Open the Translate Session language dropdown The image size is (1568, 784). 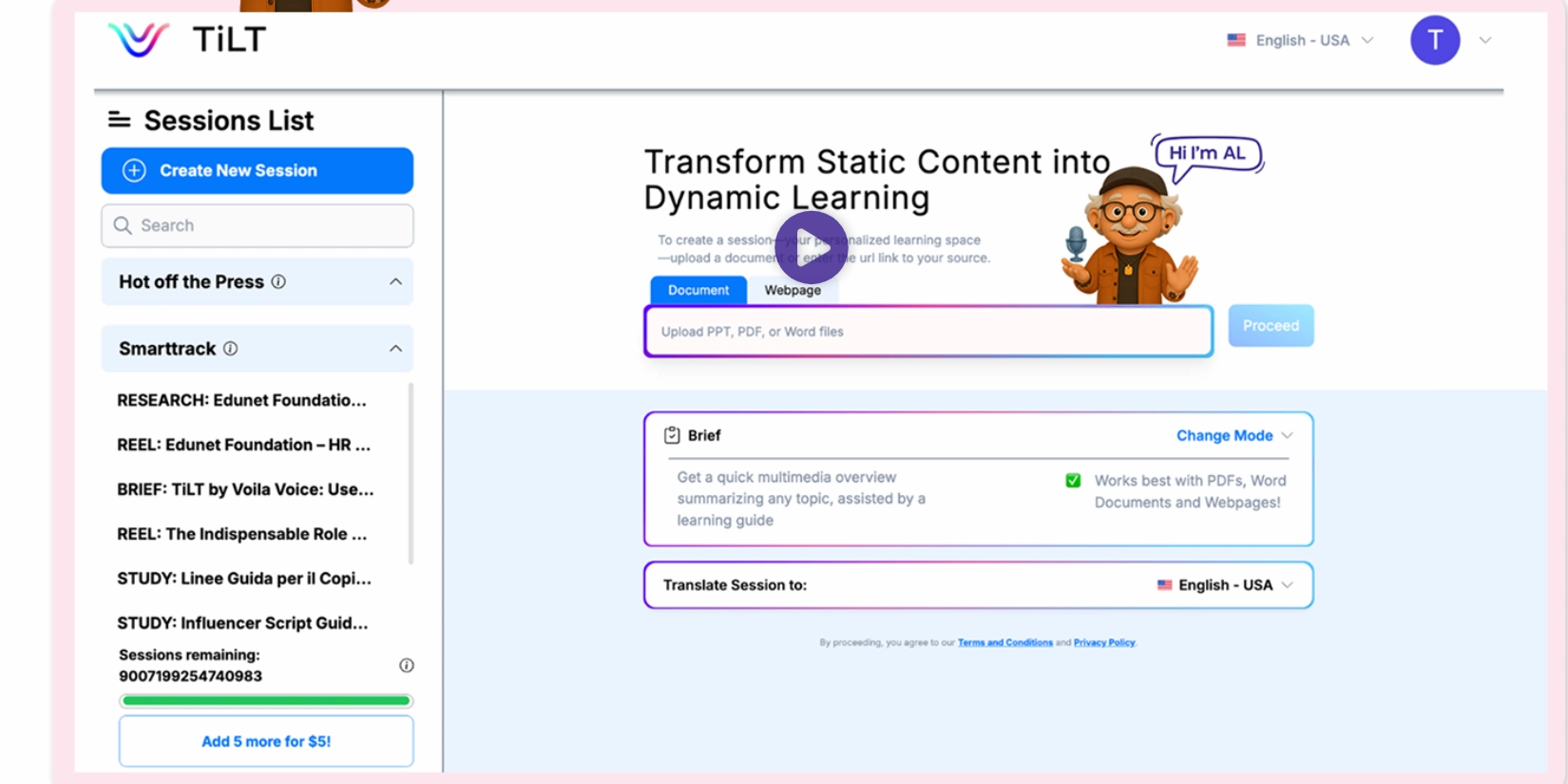(x=1224, y=585)
